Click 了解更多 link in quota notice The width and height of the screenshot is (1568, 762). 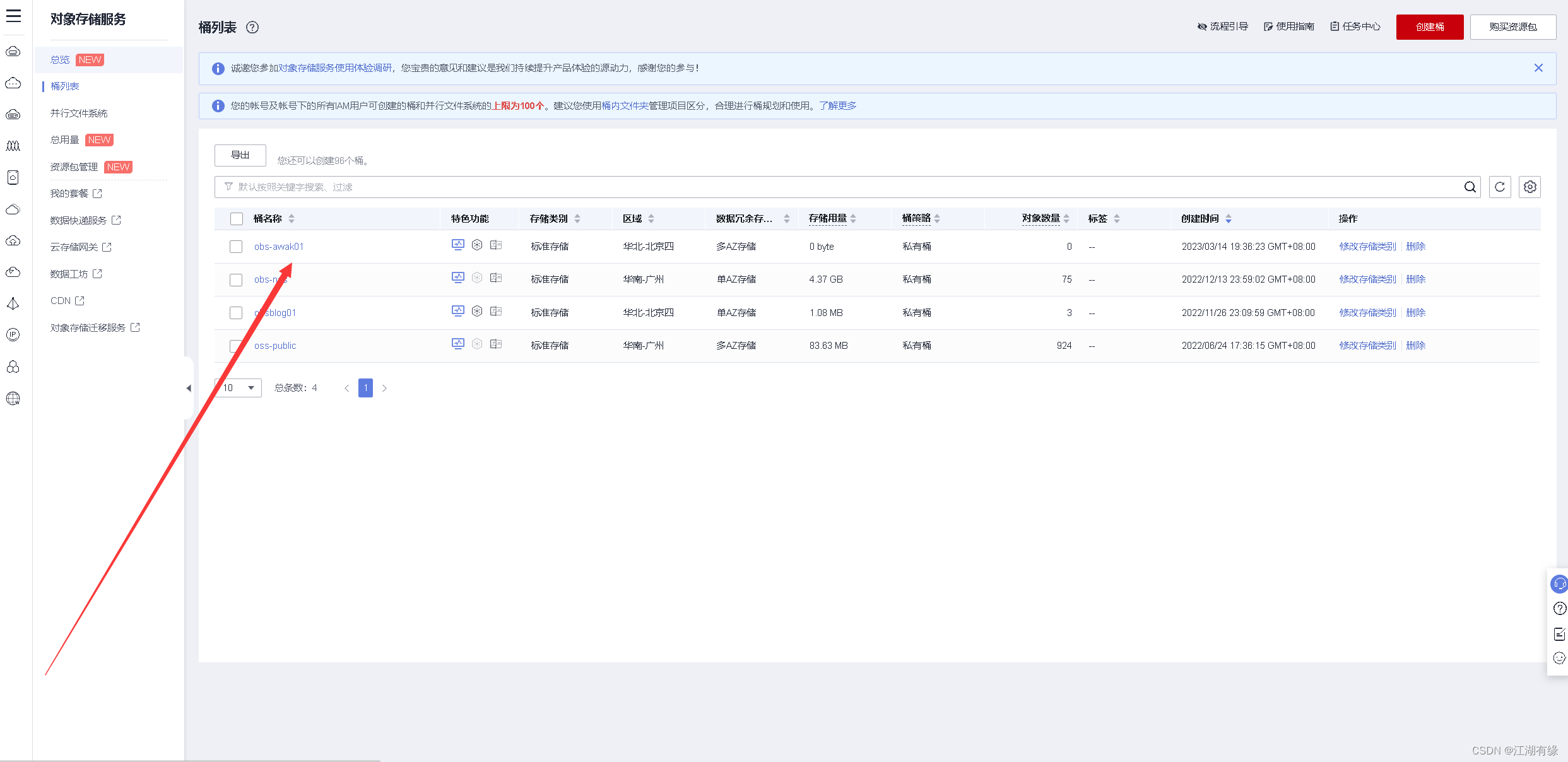(x=838, y=106)
